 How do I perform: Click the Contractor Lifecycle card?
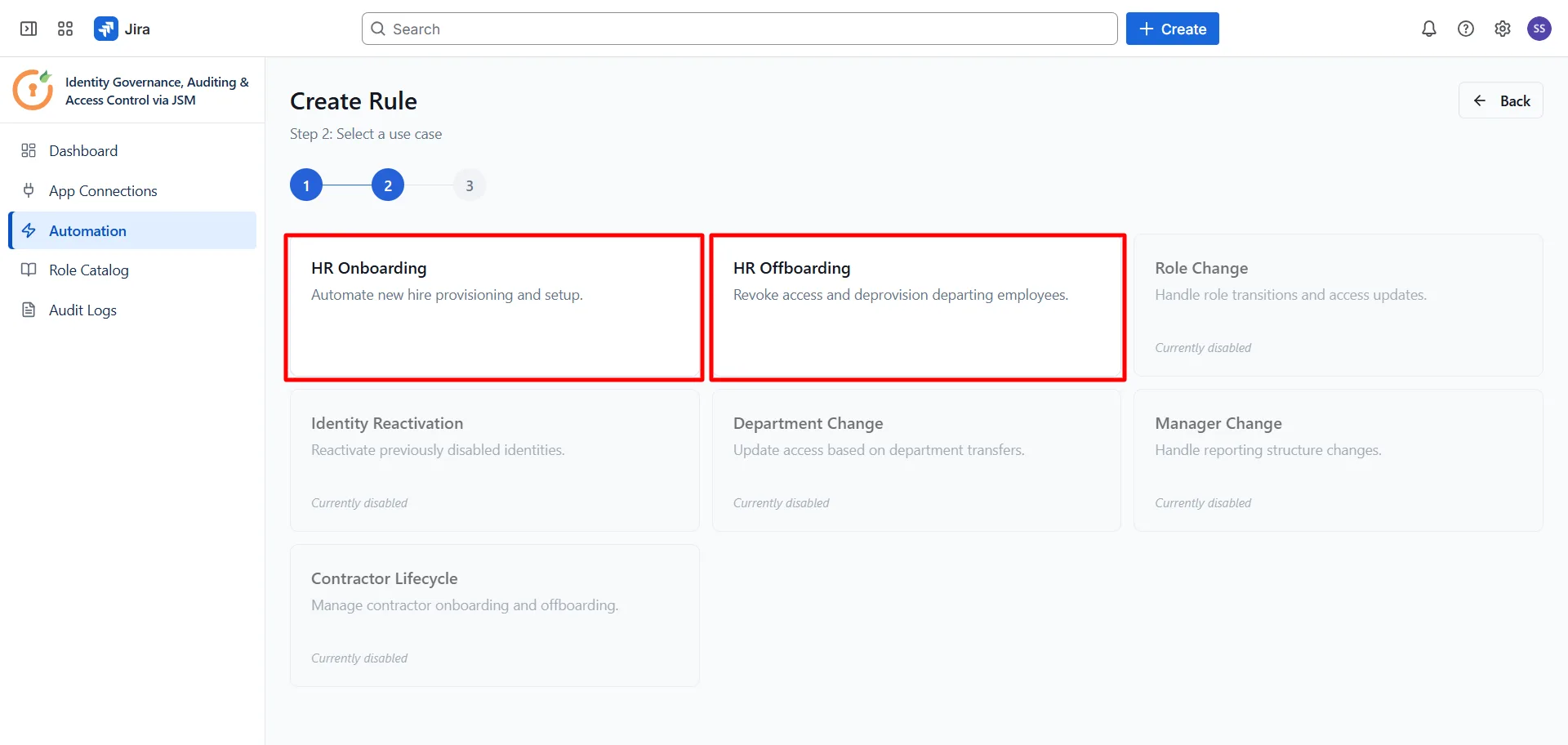tap(494, 616)
